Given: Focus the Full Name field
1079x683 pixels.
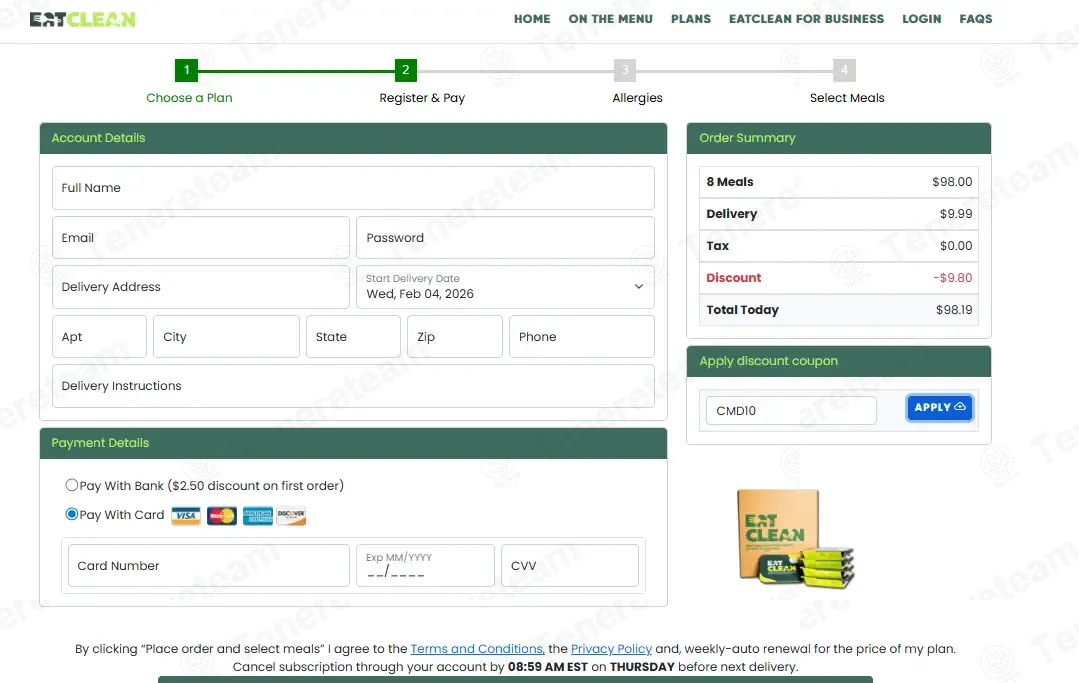Looking at the screenshot, I should tap(353, 188).
